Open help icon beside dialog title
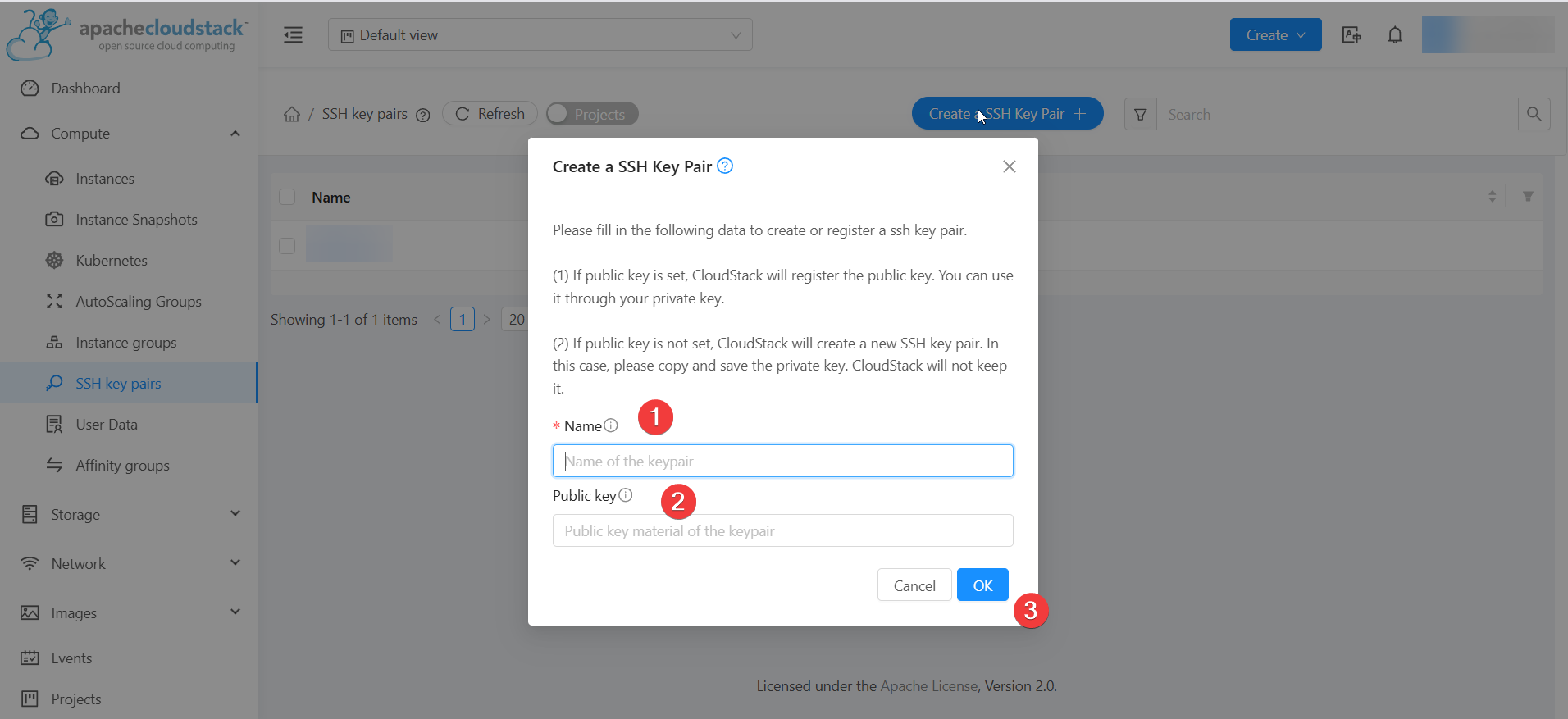The height and width of the screenshot is (719, 1568). tap(725, 166)
